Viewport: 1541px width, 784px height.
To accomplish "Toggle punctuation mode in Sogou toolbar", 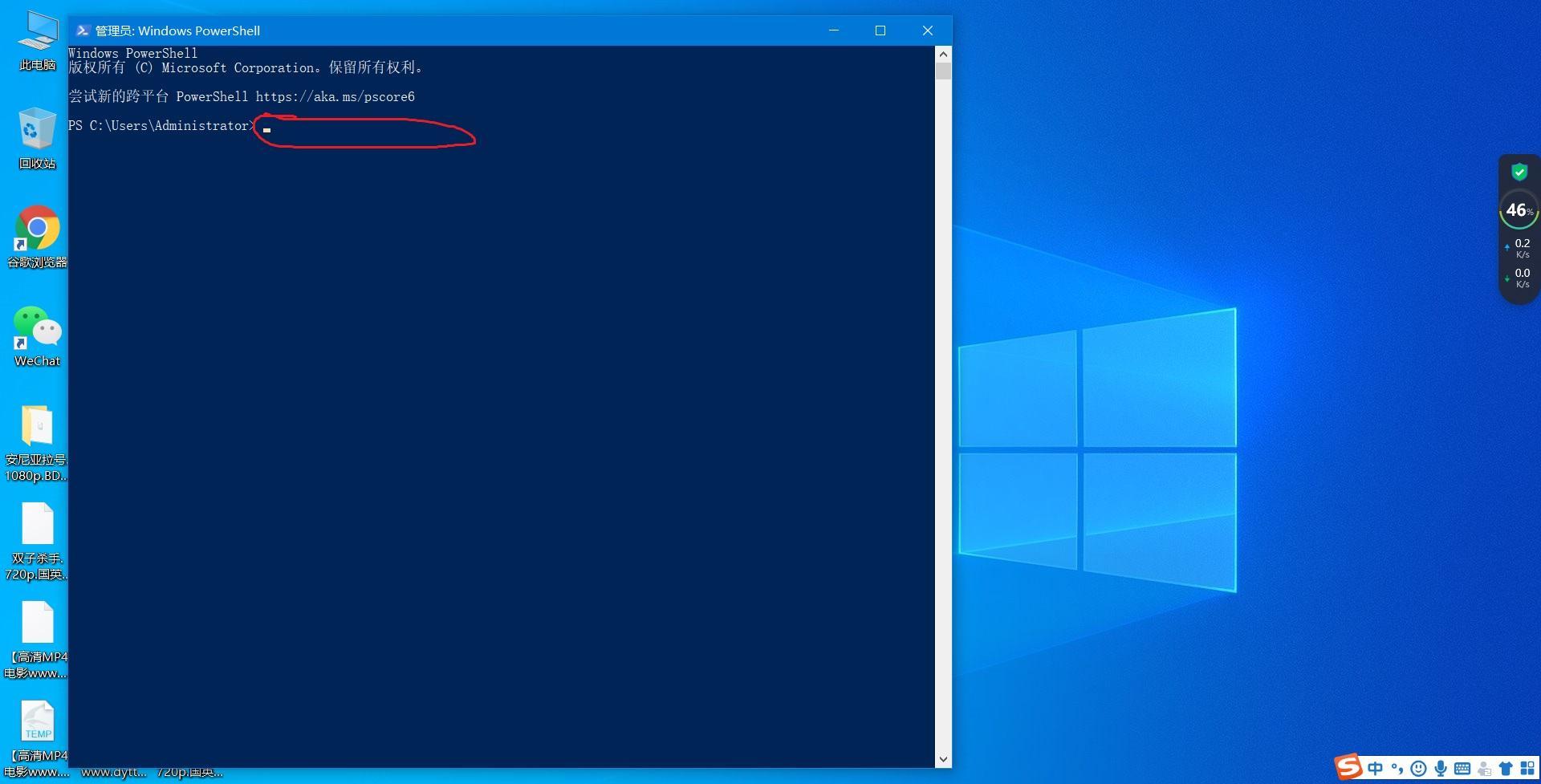I will 1397,769.
